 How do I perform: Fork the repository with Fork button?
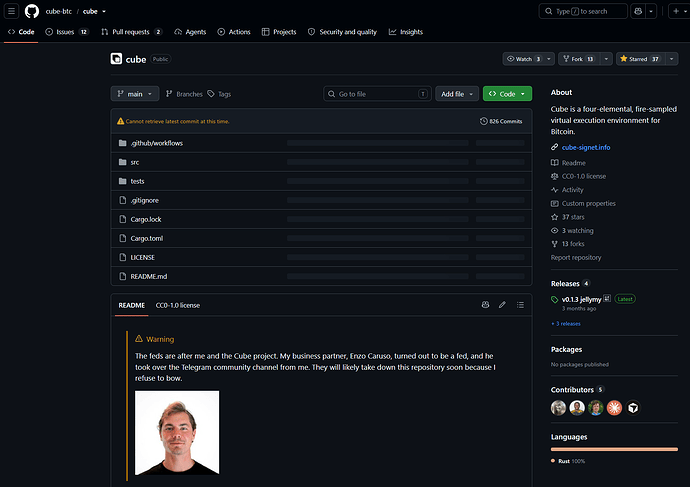coord(579,59)
